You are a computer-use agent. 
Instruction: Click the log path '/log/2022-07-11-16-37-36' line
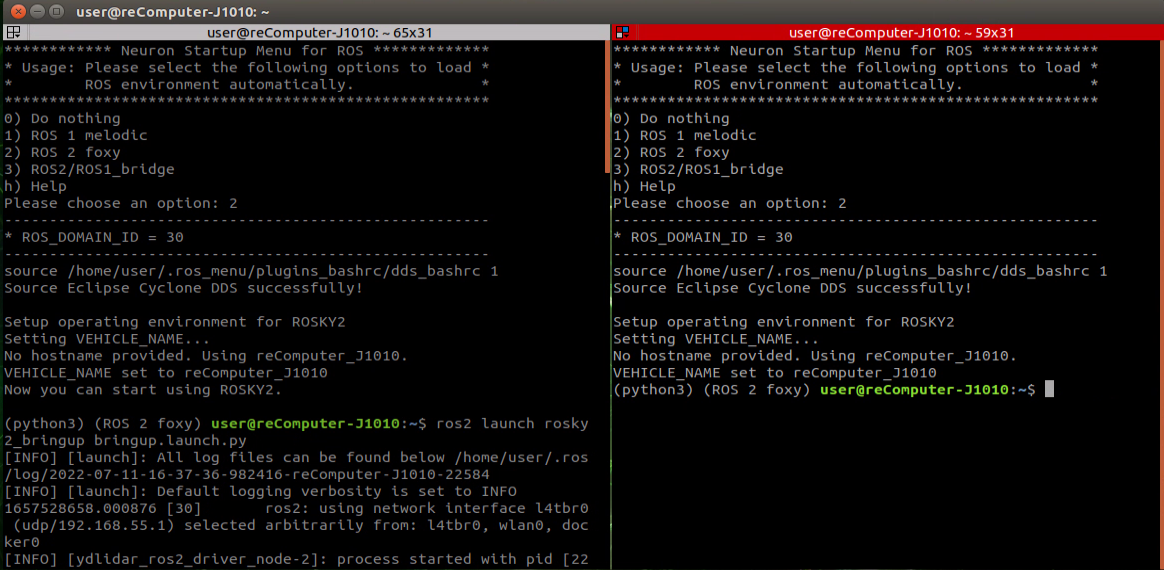pyautogui.click(x=246, y=474)
